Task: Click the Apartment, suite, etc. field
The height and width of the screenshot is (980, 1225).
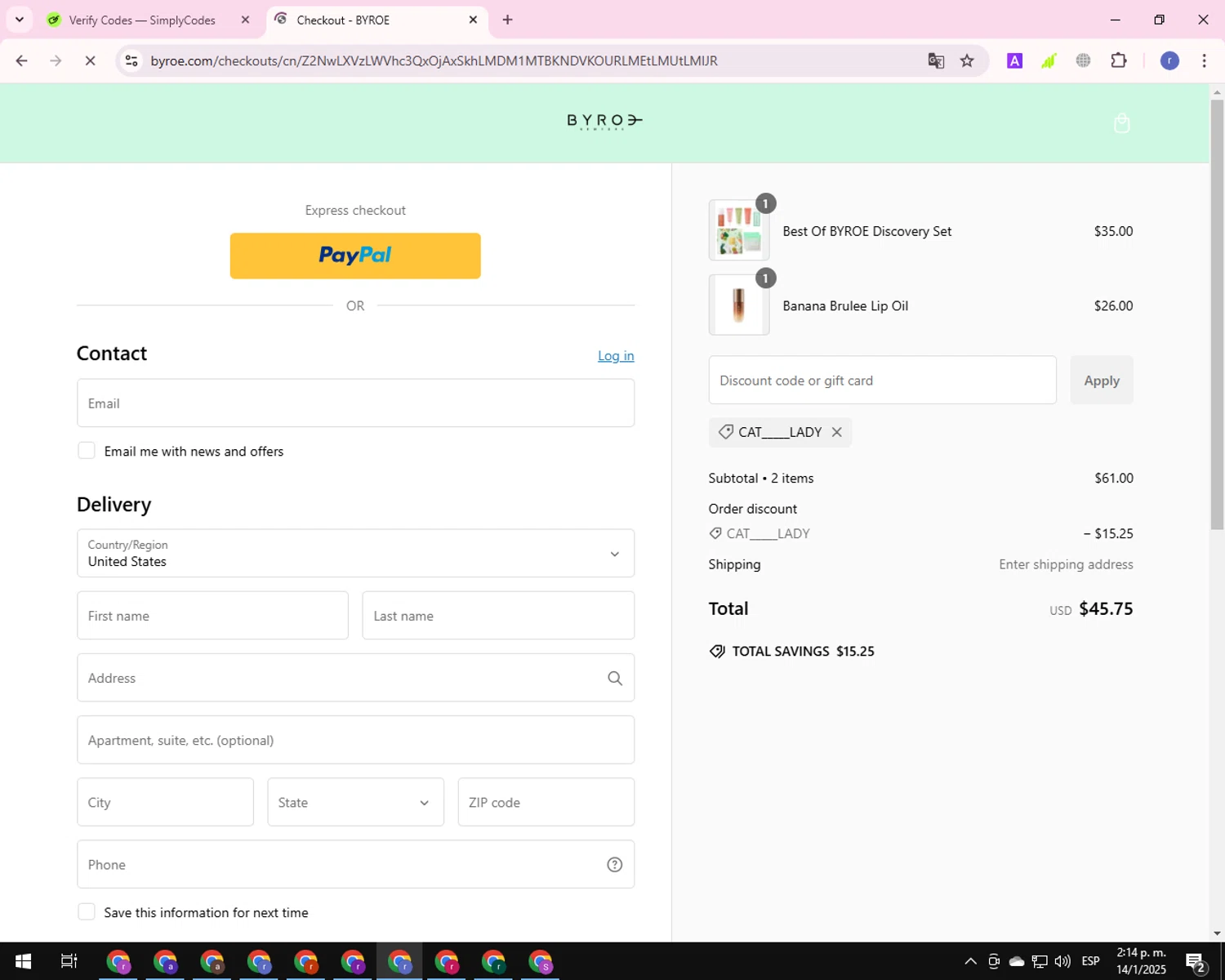Action: pyautogui.click(x=355, y=740)
